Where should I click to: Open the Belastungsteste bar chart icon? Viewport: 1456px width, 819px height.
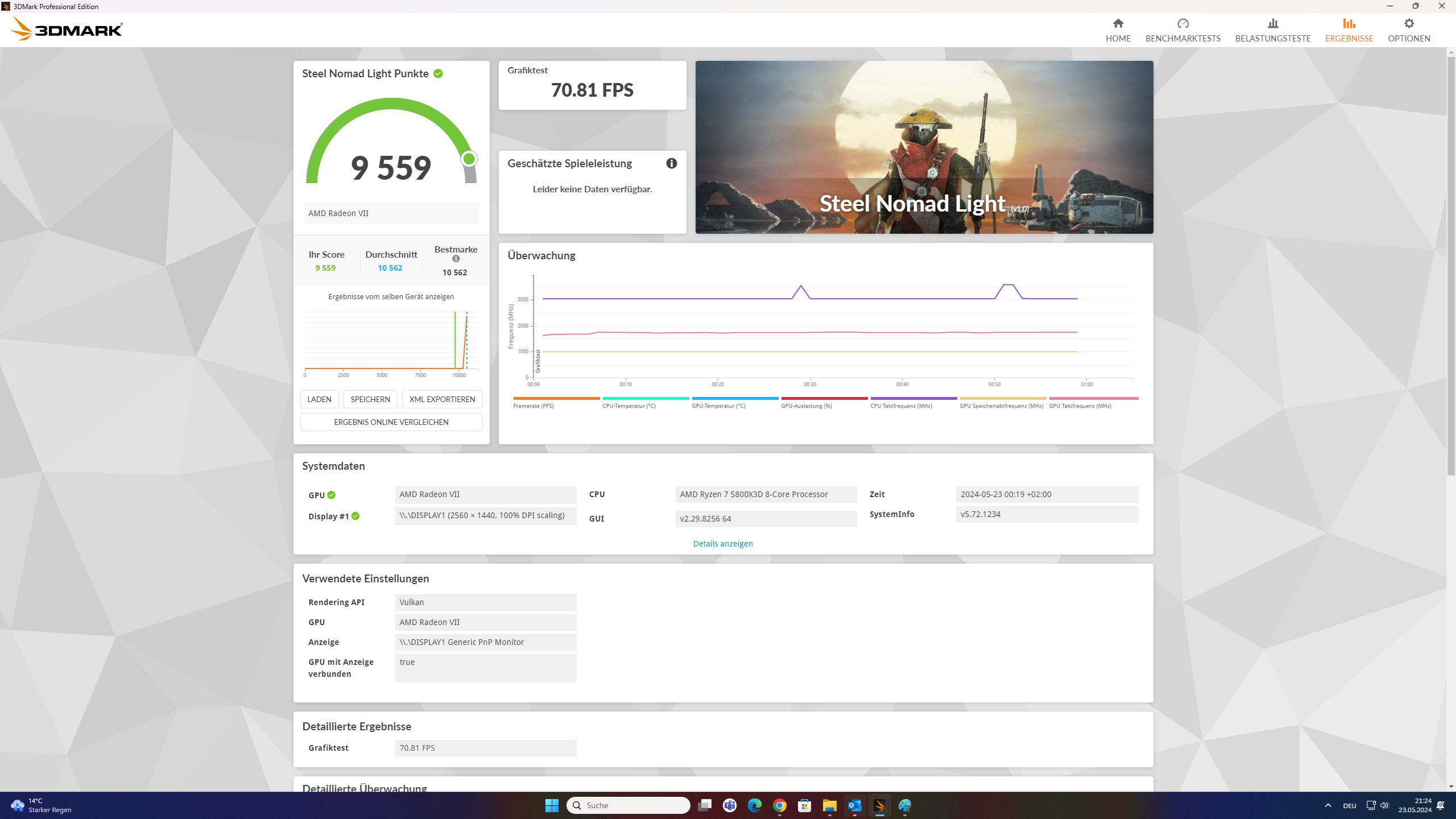tap(1273, 24)
